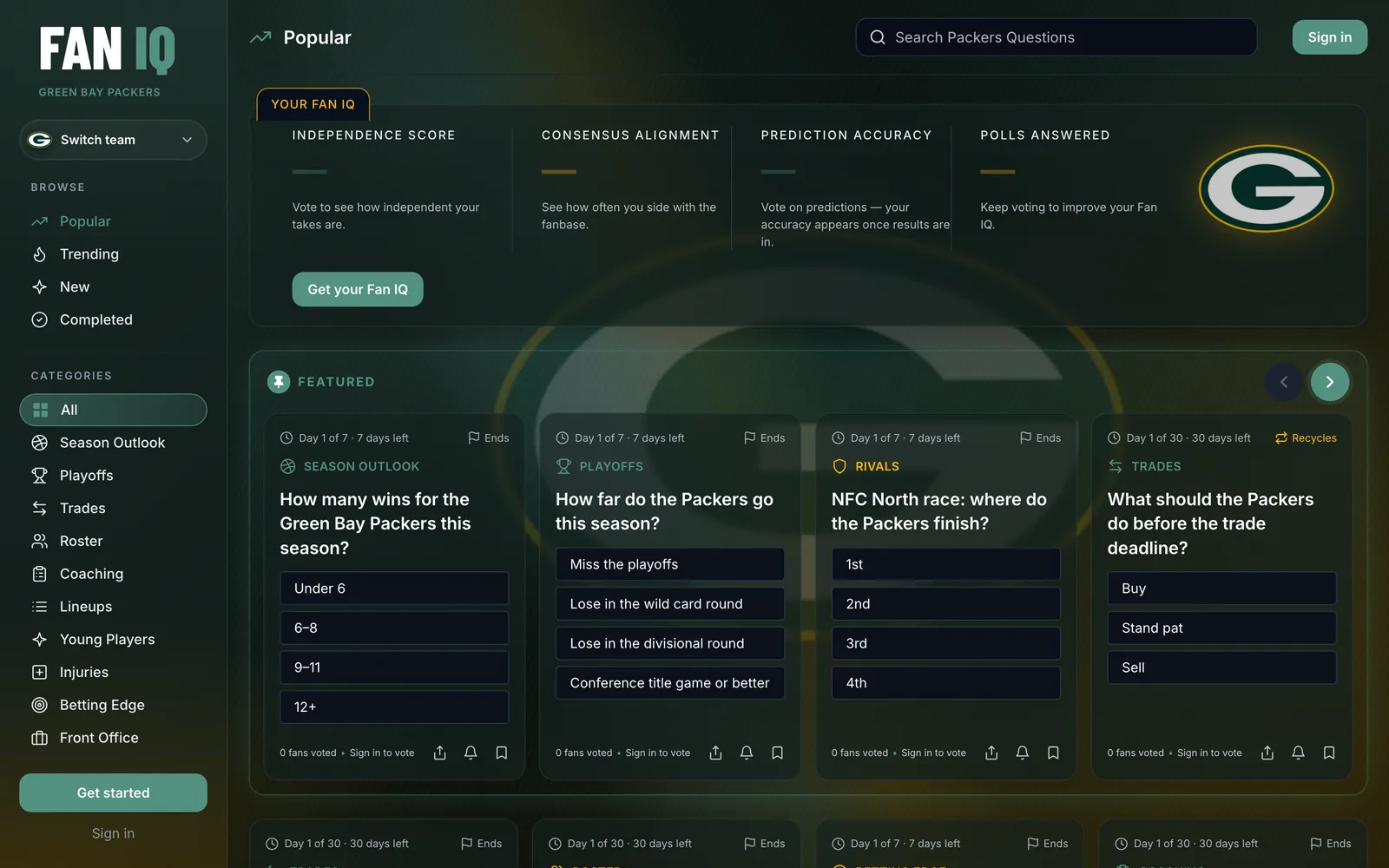Click the FAN IQ logo

[x=108, y=49]
